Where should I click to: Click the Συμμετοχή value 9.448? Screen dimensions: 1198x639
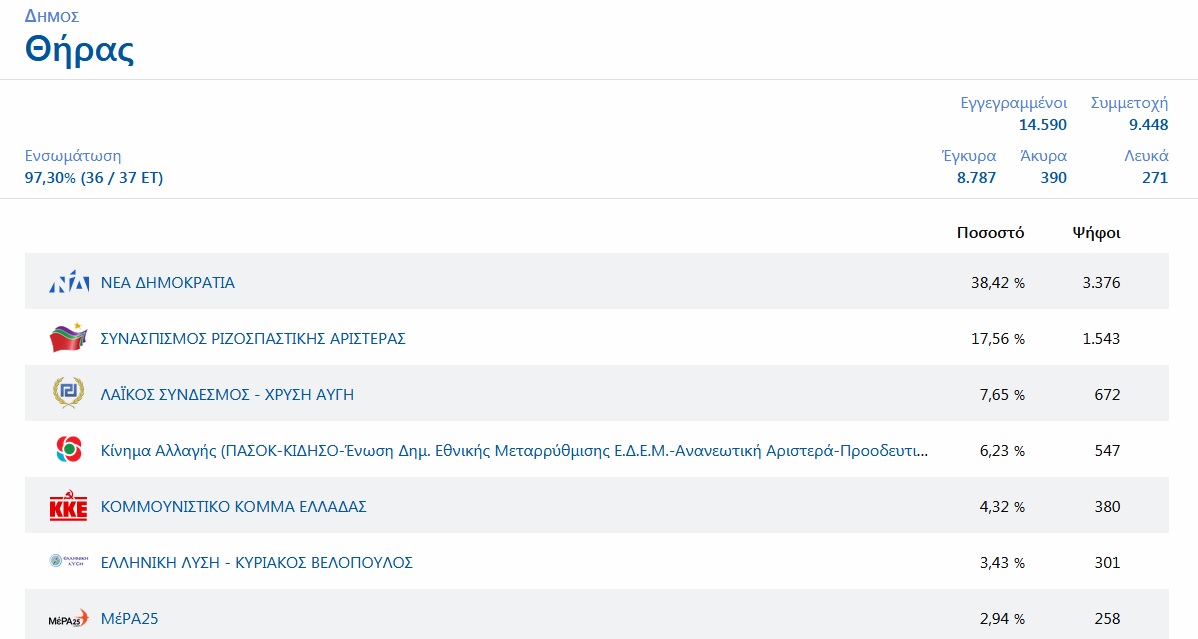click(x=1148, y=125)
